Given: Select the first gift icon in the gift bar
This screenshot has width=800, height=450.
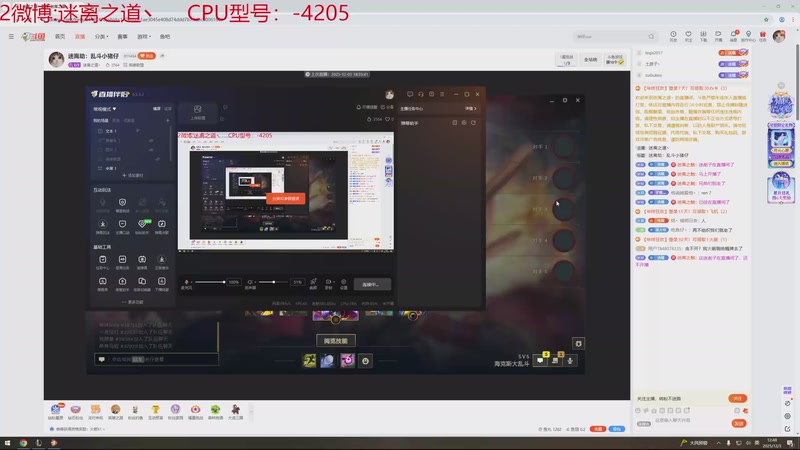Looking at the screenshot, I should coord(56,411).
